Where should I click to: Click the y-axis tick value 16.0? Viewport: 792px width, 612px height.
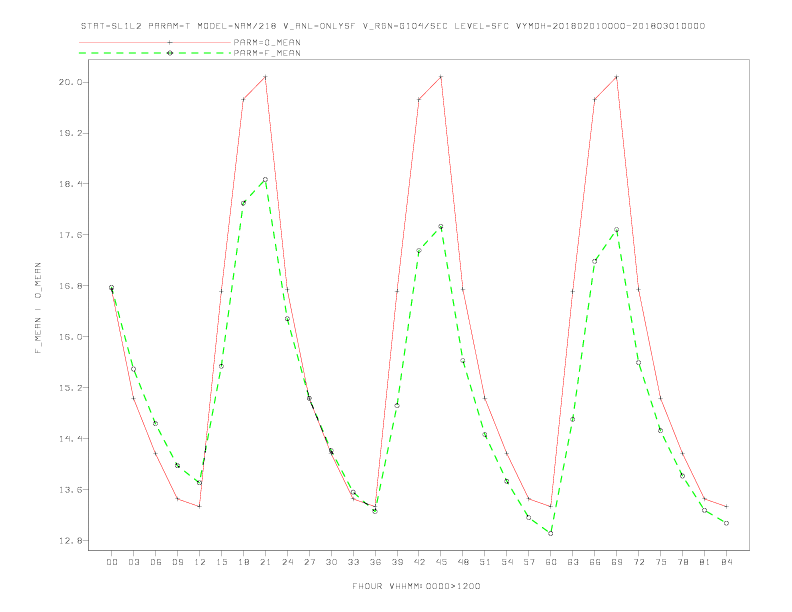coord(71,337)
